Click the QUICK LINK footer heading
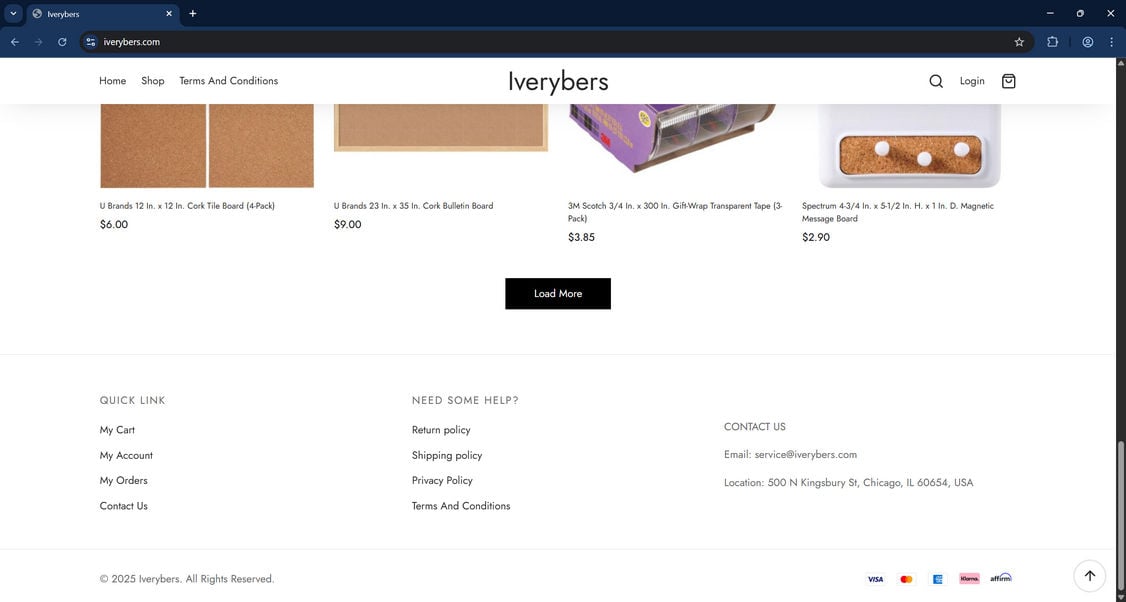 tap(133, 401)
